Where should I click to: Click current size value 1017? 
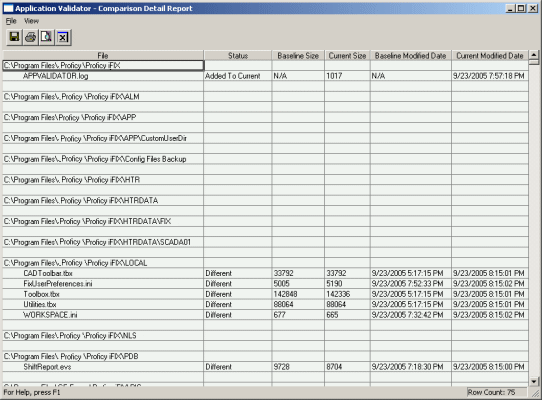click(x=347, y=76)
